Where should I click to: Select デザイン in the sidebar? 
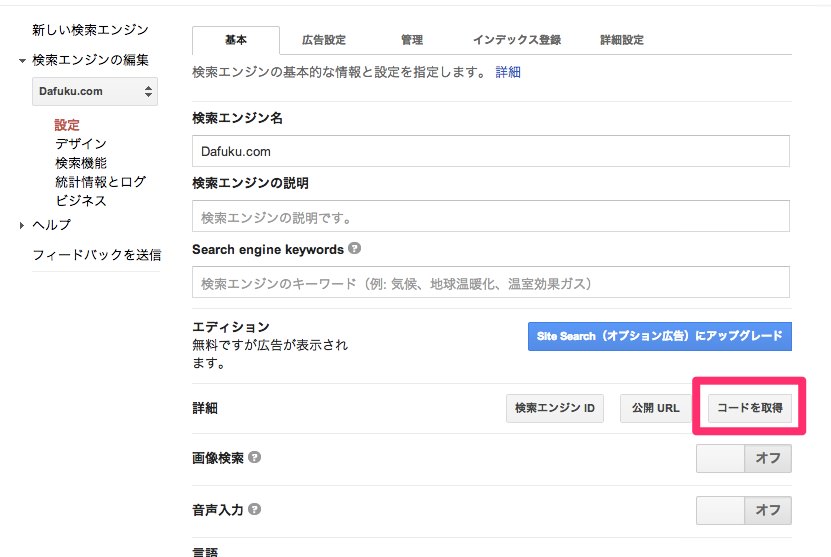(81, 144)
